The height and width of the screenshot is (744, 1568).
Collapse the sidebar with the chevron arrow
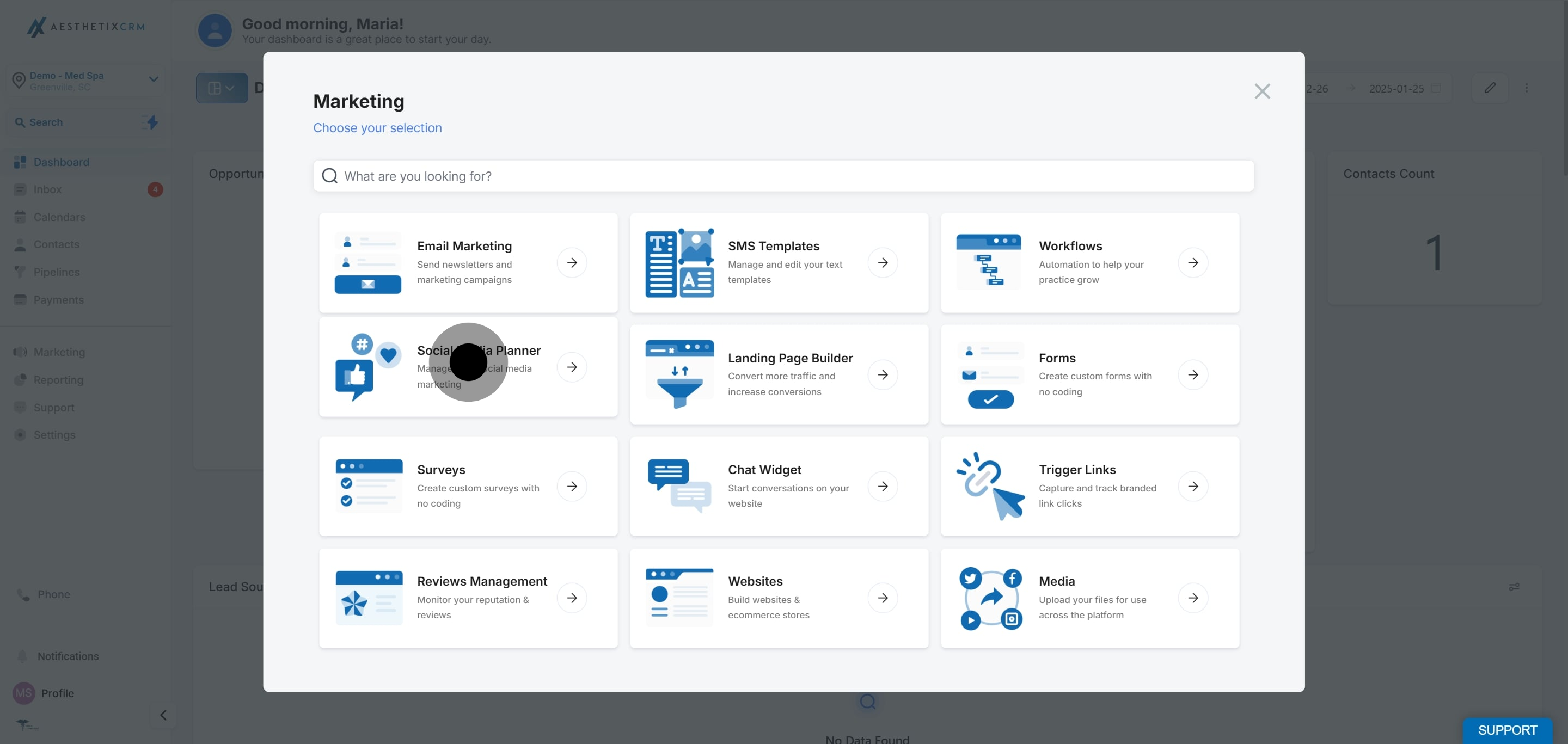click(x=163, y=715)
